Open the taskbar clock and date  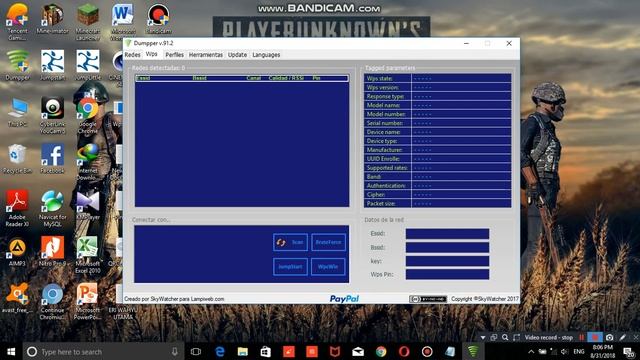(602, 351)
